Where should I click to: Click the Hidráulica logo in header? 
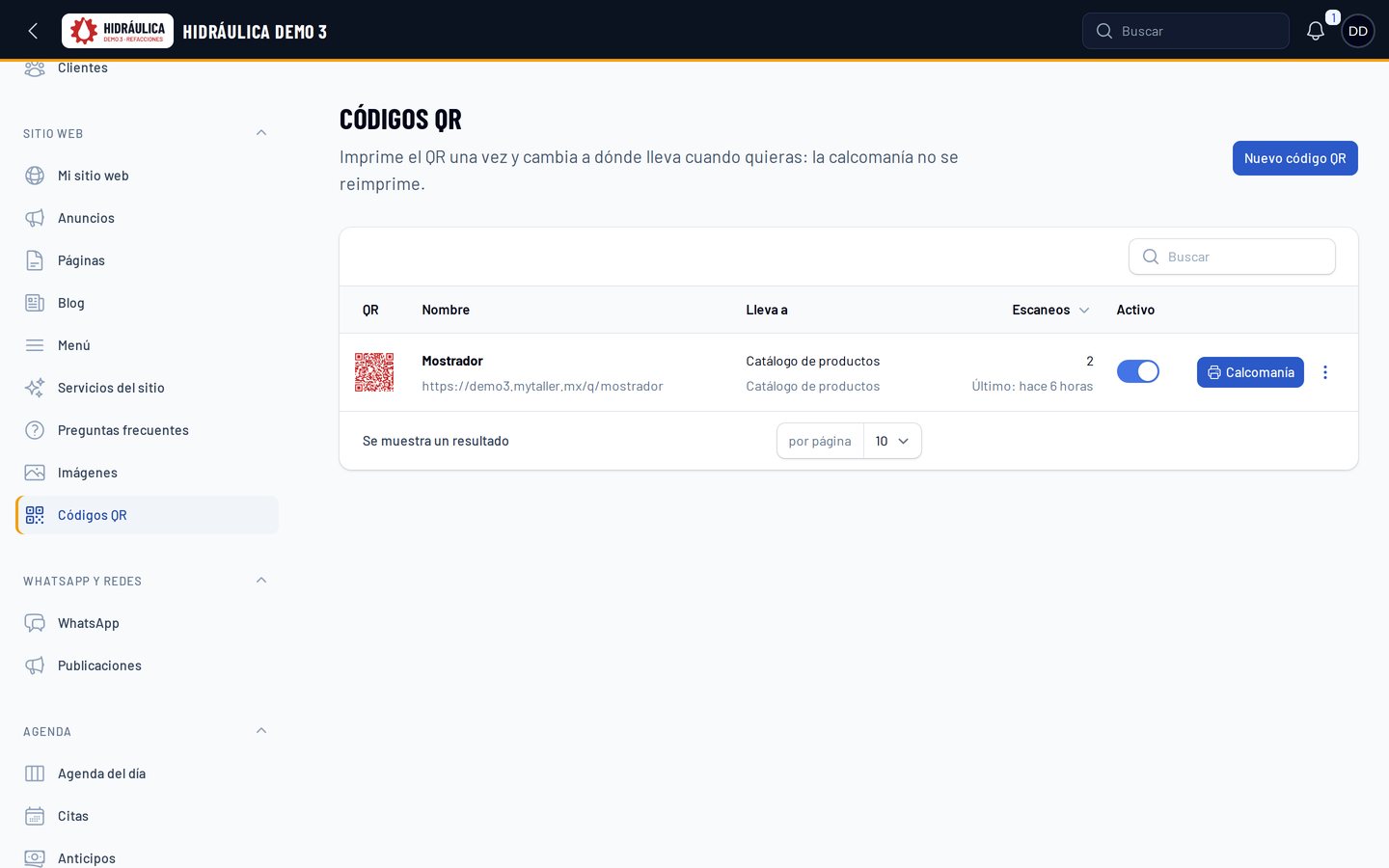[118, 31]
